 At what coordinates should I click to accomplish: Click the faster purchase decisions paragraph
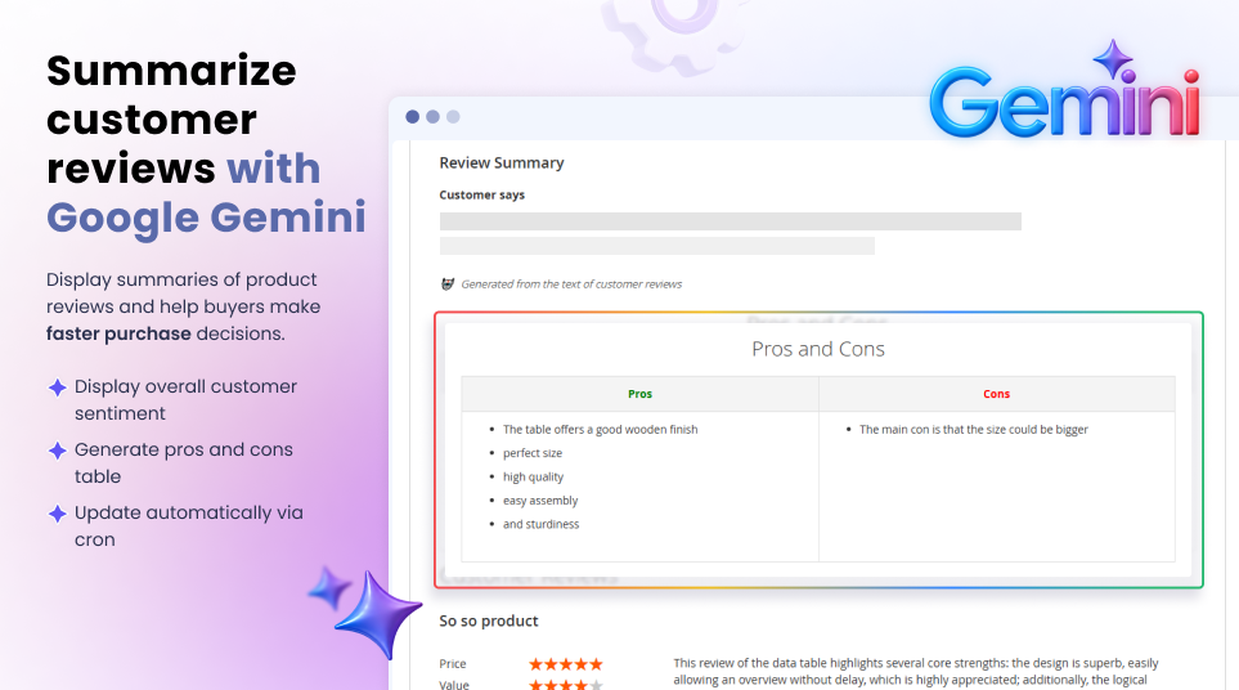coord(184,307)
